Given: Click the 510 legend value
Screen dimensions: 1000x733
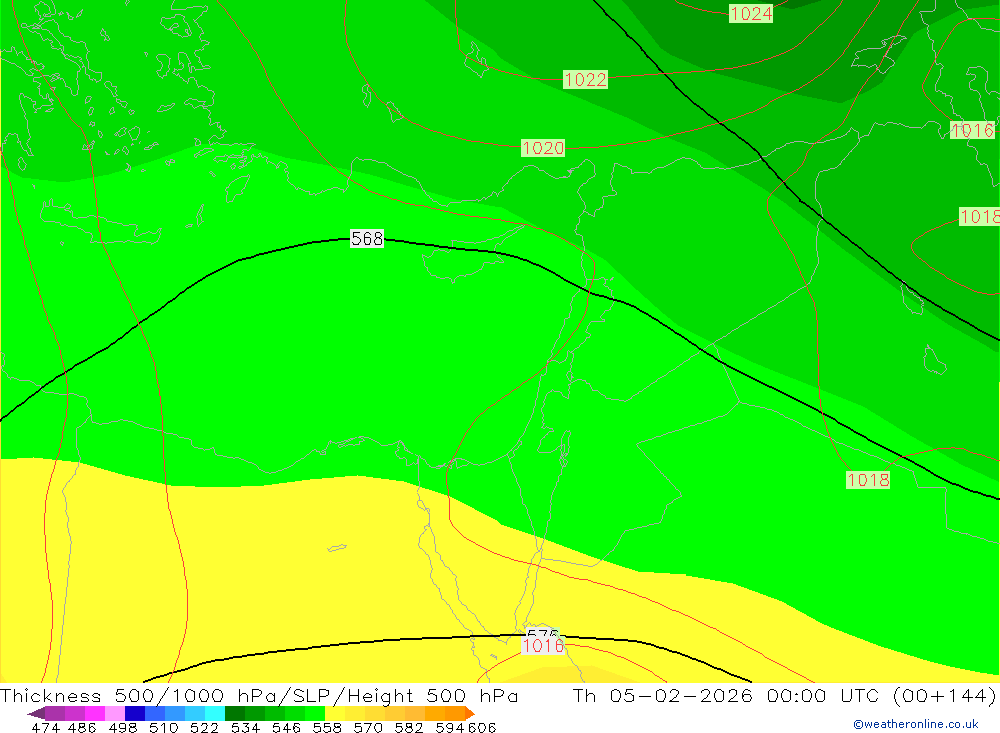Looking at the screenshot, I should (163, 727).
